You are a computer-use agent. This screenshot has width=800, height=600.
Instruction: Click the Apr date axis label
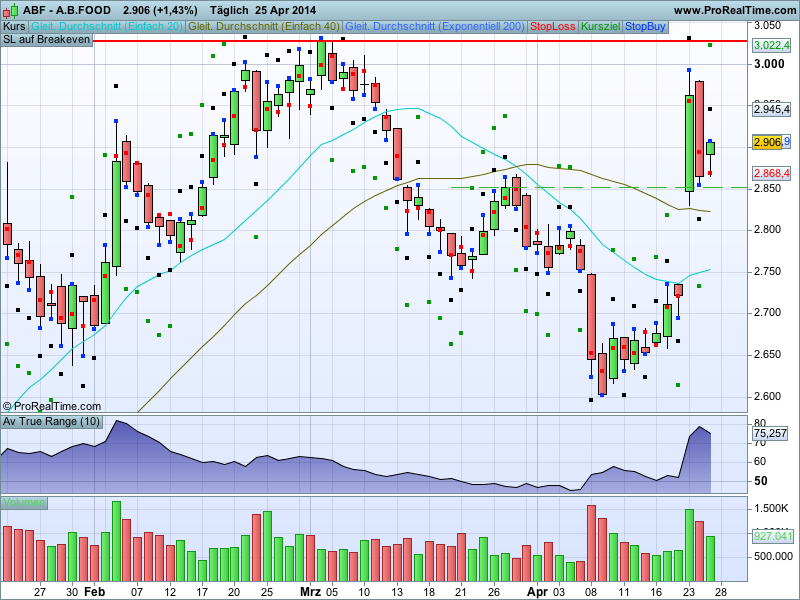click(x=537, y=592)
